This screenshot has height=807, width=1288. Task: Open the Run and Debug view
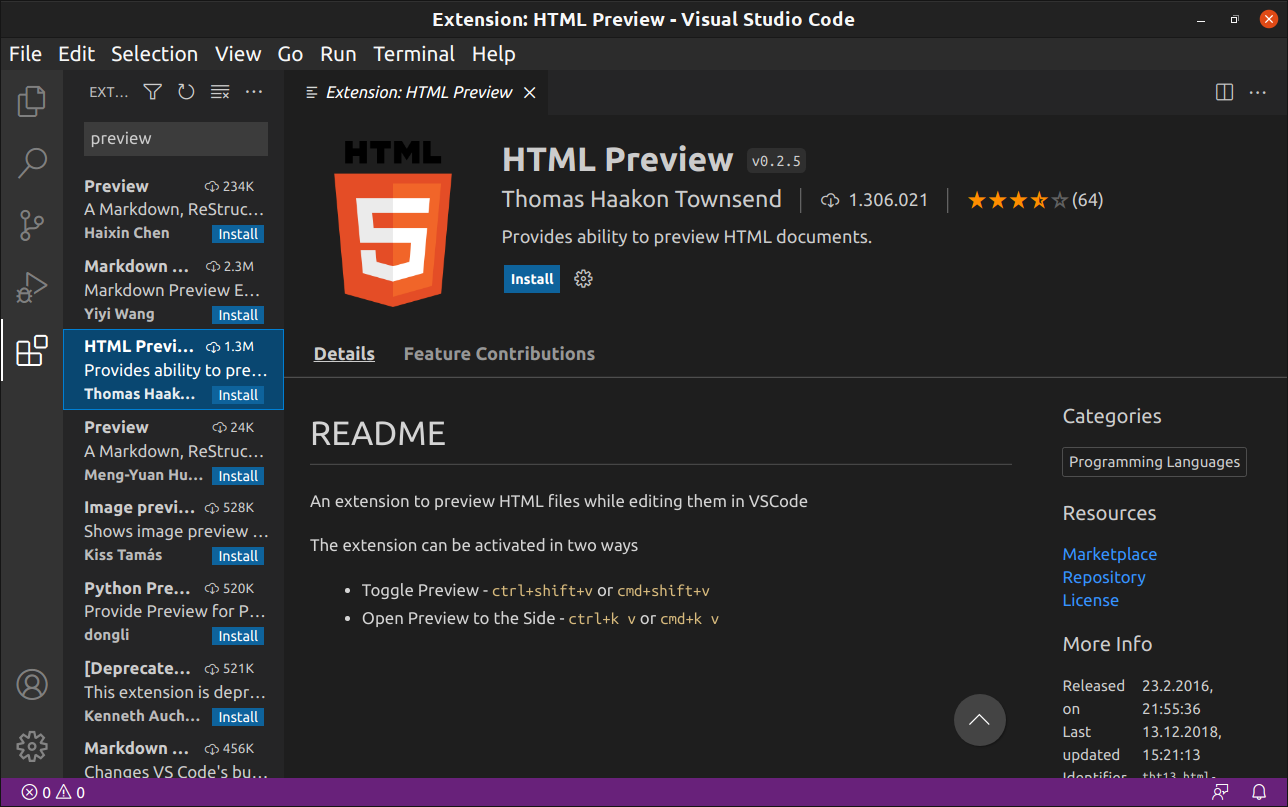click(x=32, y=288)
